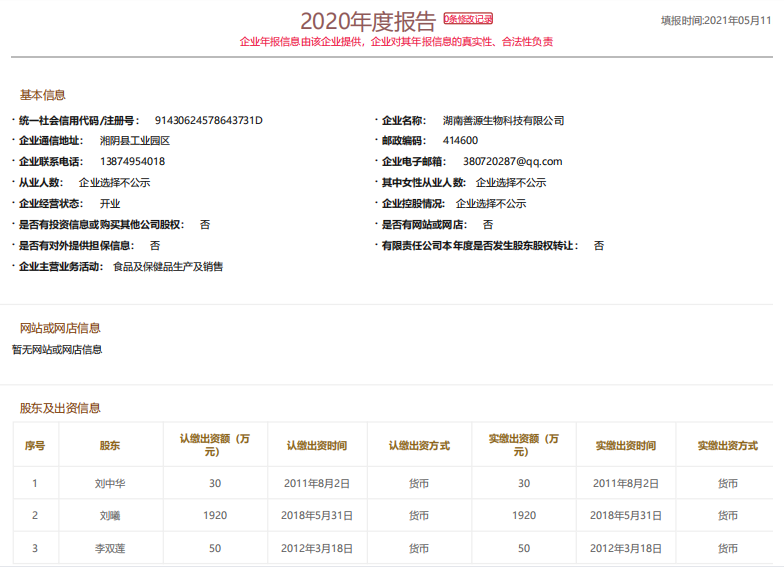Click shareholder name 刘中华 in table
Image resolution: width=784 pixels, height=567 pixels.
point(110,483)
